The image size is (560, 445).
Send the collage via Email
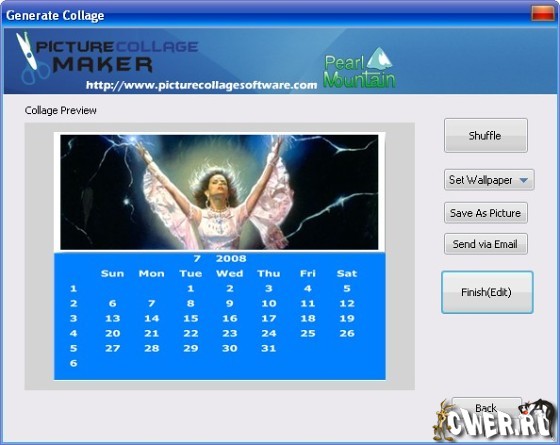click(x=486, y=244)
